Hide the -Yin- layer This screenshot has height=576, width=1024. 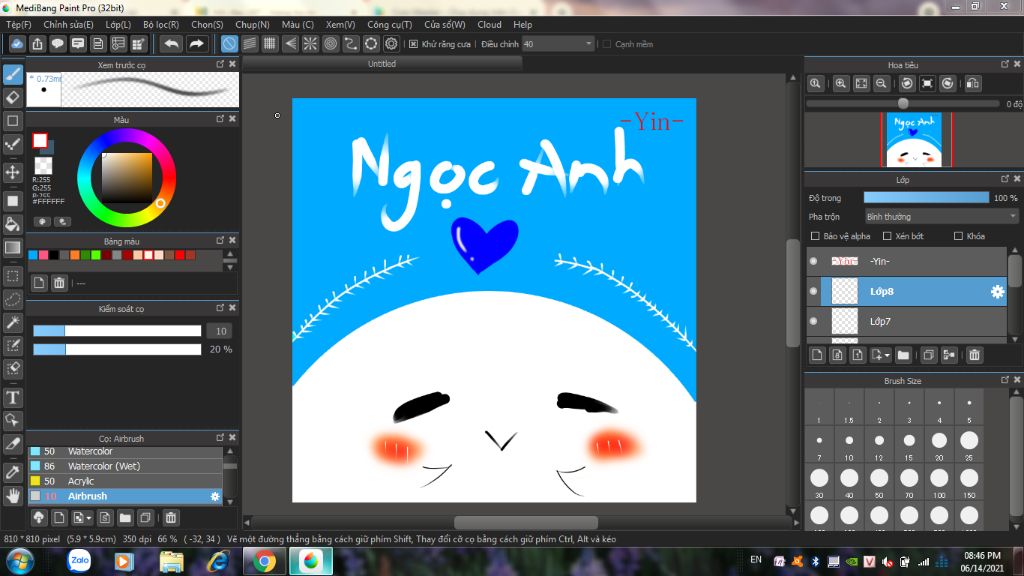813,261
